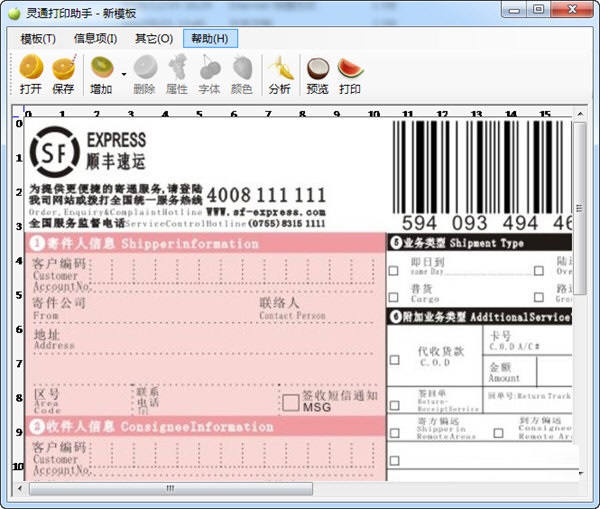This screenshot has width=600, height=509.
Task: Open a template with the orange 打开 icon
Action: [31, 74]
